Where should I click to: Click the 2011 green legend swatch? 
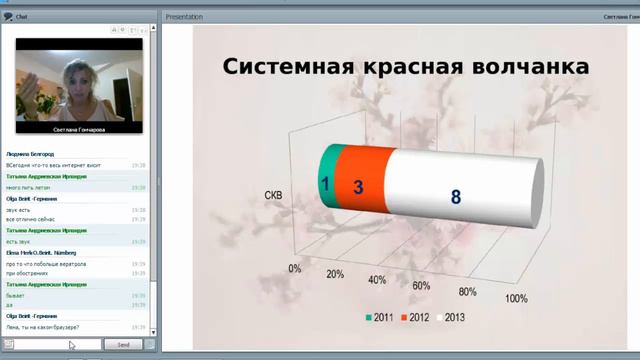pyautogui.click(x=369, y=318)
